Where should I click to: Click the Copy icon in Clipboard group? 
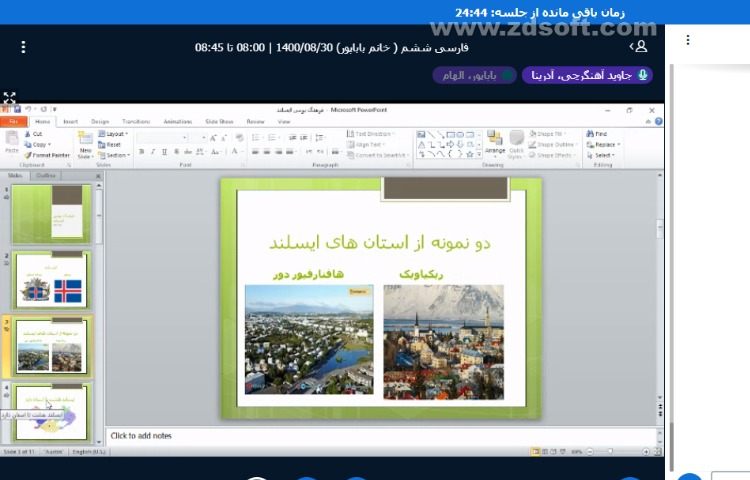tap(28, 145)
